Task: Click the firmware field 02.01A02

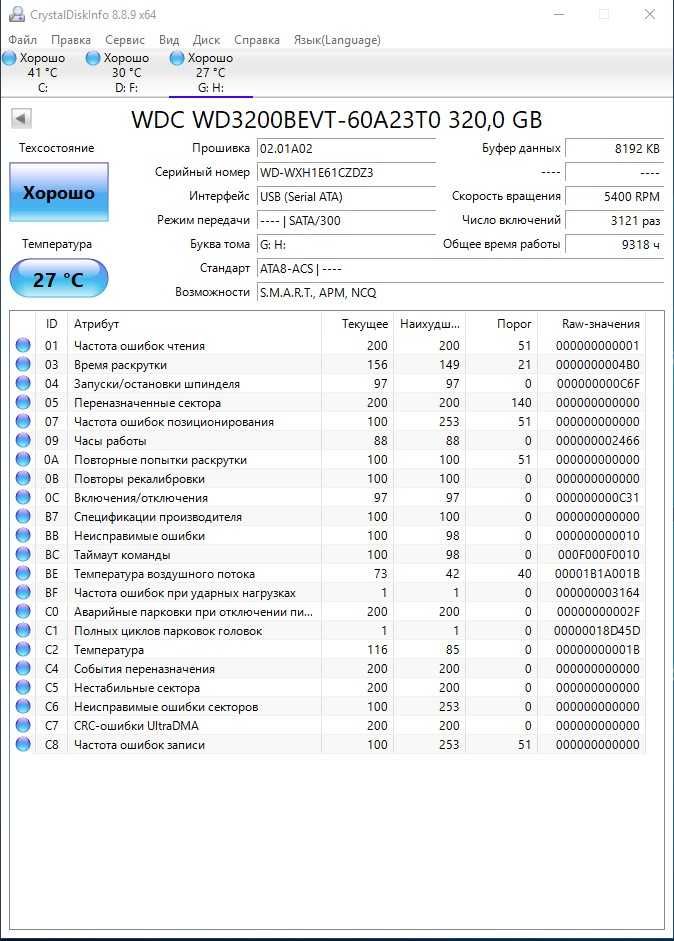Action: click(346, 149)
